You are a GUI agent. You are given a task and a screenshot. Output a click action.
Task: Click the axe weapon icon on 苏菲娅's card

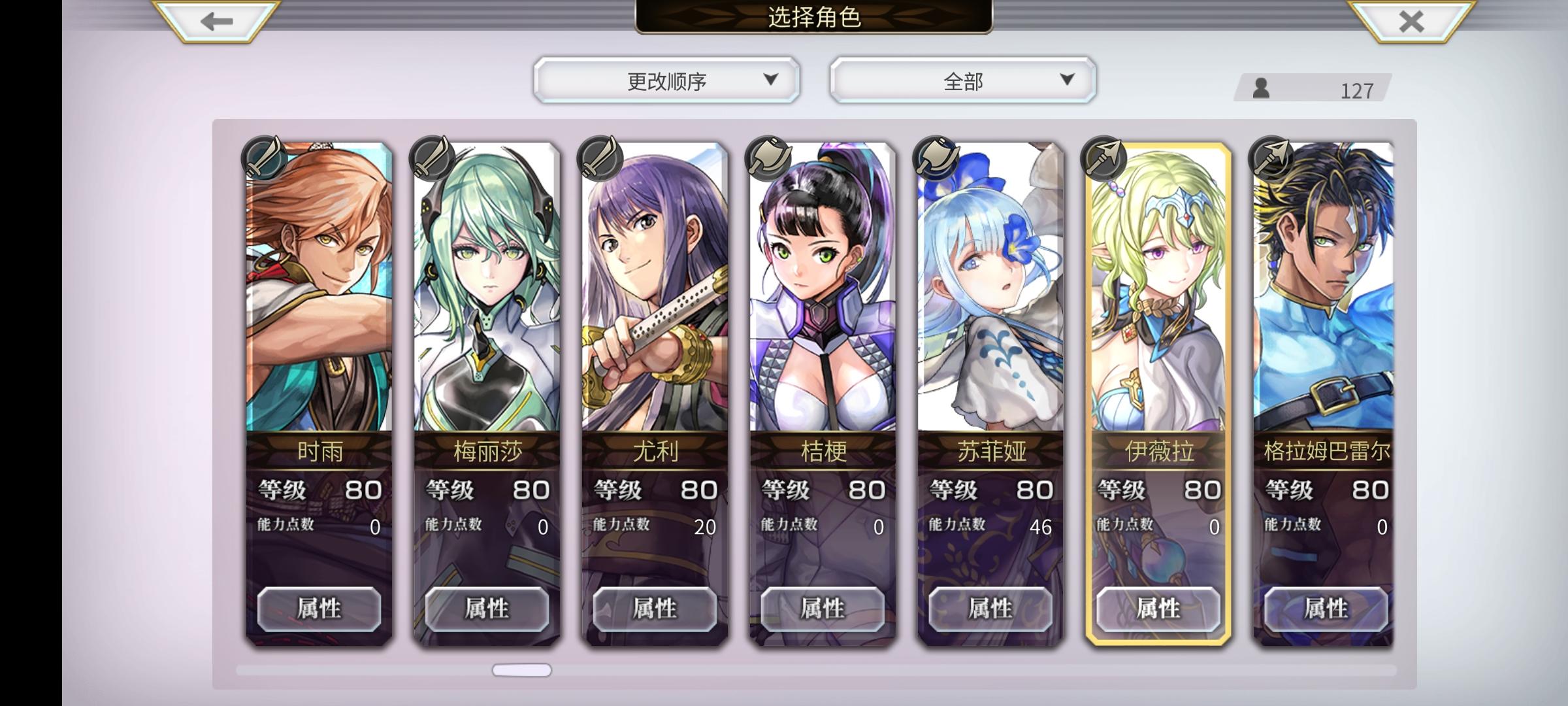tap(936, 158)
